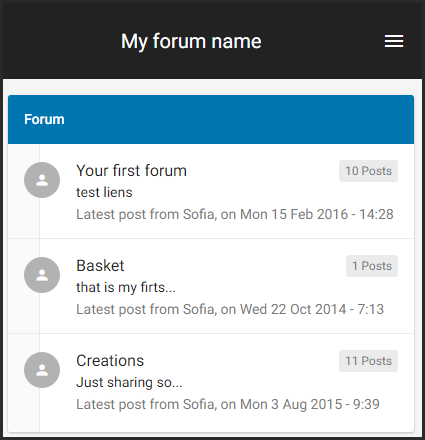This screenshot has width=425, height=440.
Task: Open the Basket forum title
Action: click(x=100, y=266)
